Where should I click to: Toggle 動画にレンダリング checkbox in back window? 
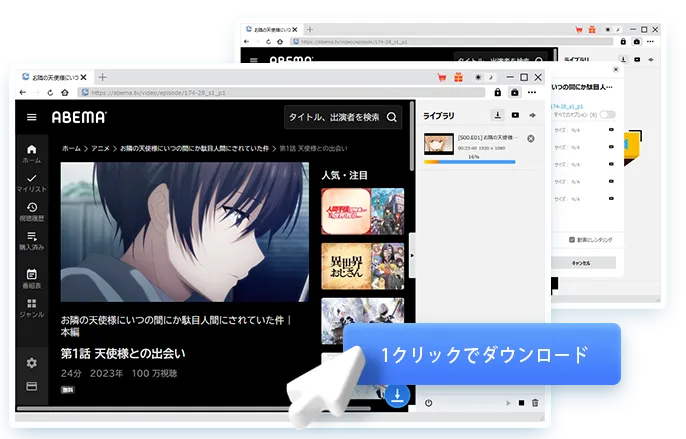(571, 240)
